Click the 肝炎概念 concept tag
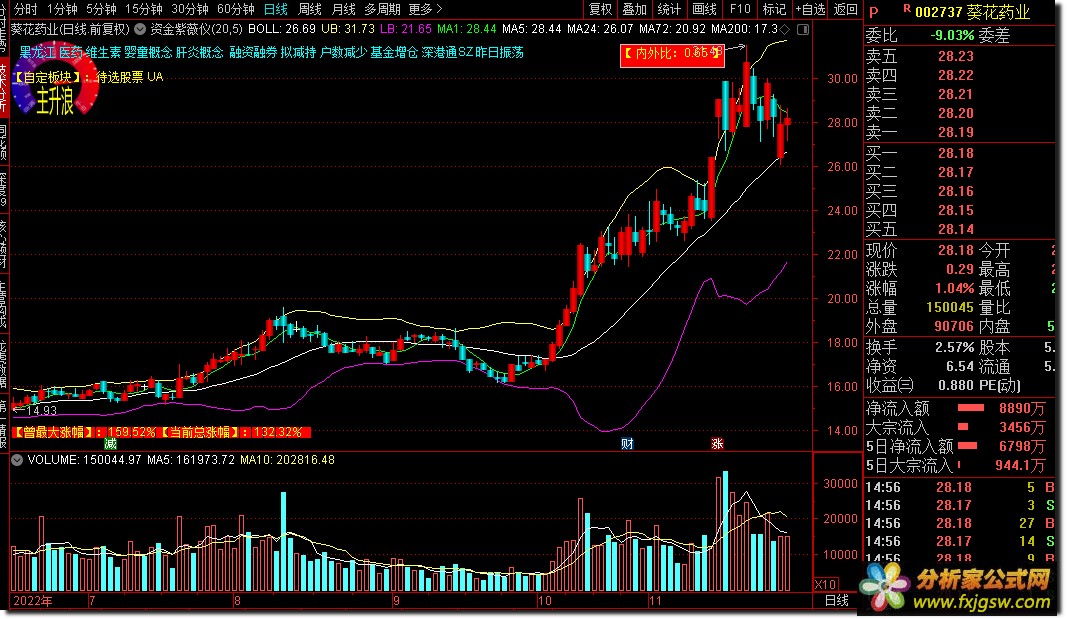Viewport: 1067px width, 619px height. click(199, 52)
